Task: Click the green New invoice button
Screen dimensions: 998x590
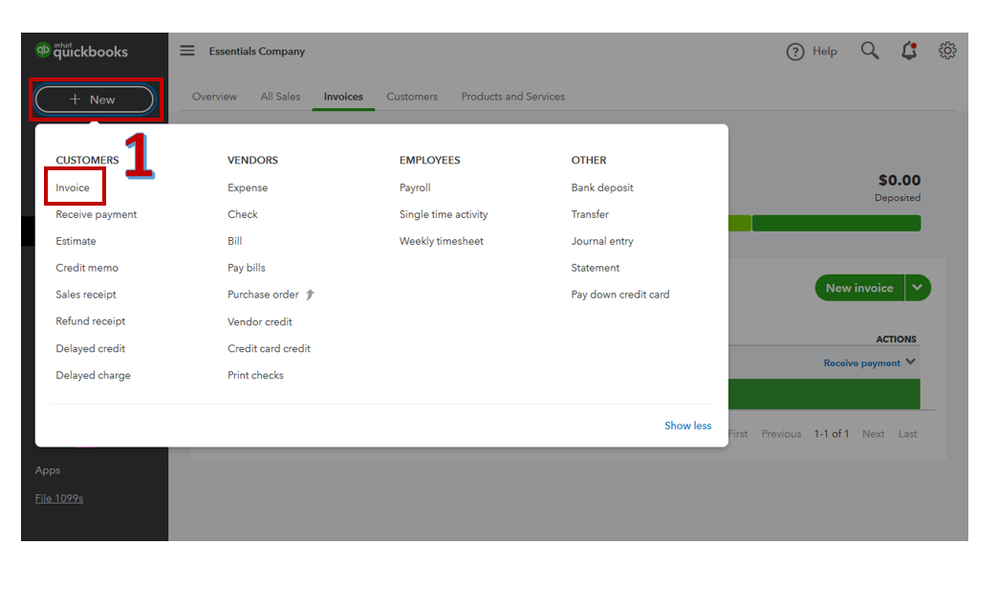Action: point(859,288)
